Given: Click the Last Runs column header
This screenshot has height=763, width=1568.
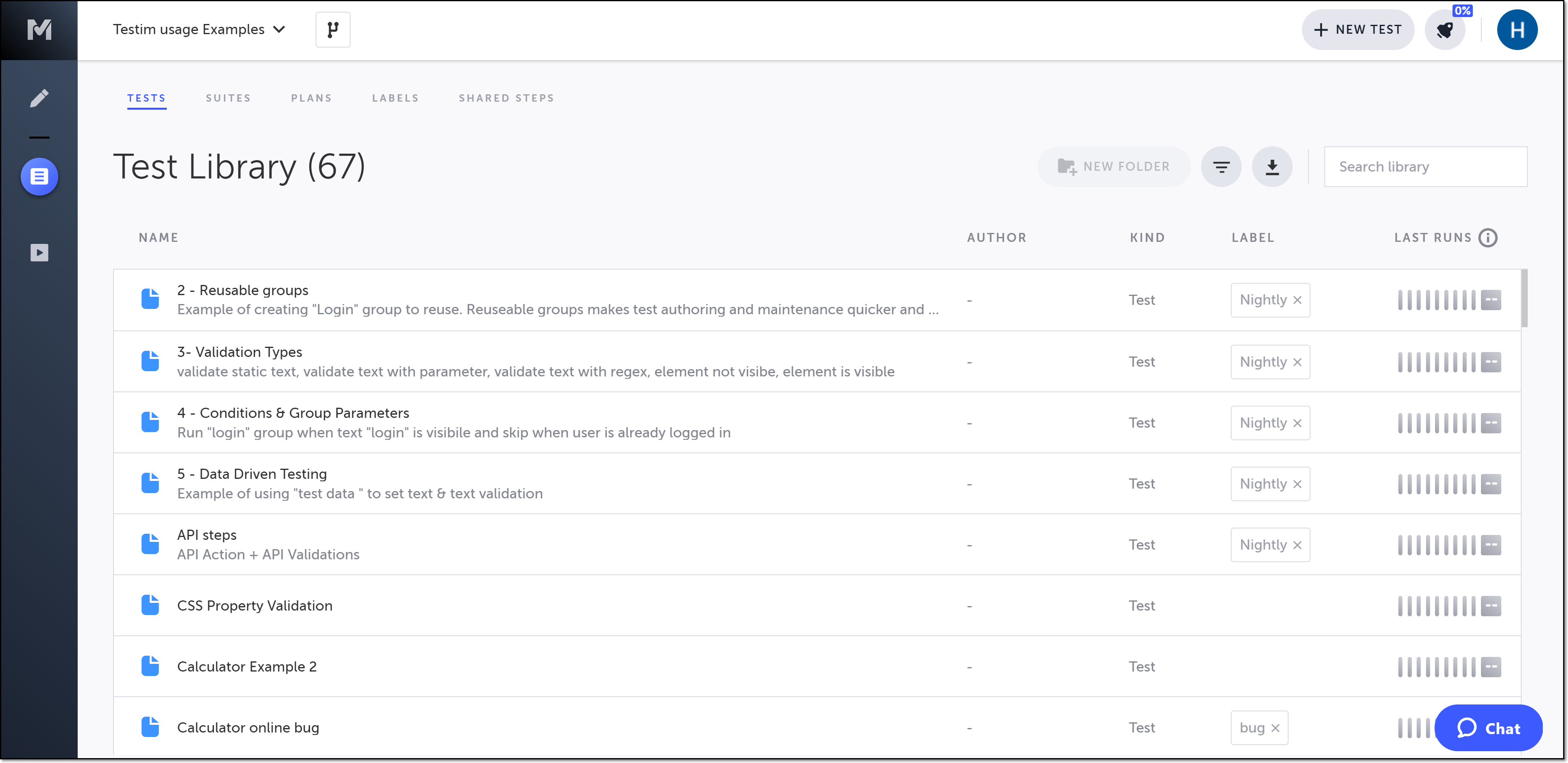Looking at the screenshot, I should pyautogui.click(x=1433, y=237).
